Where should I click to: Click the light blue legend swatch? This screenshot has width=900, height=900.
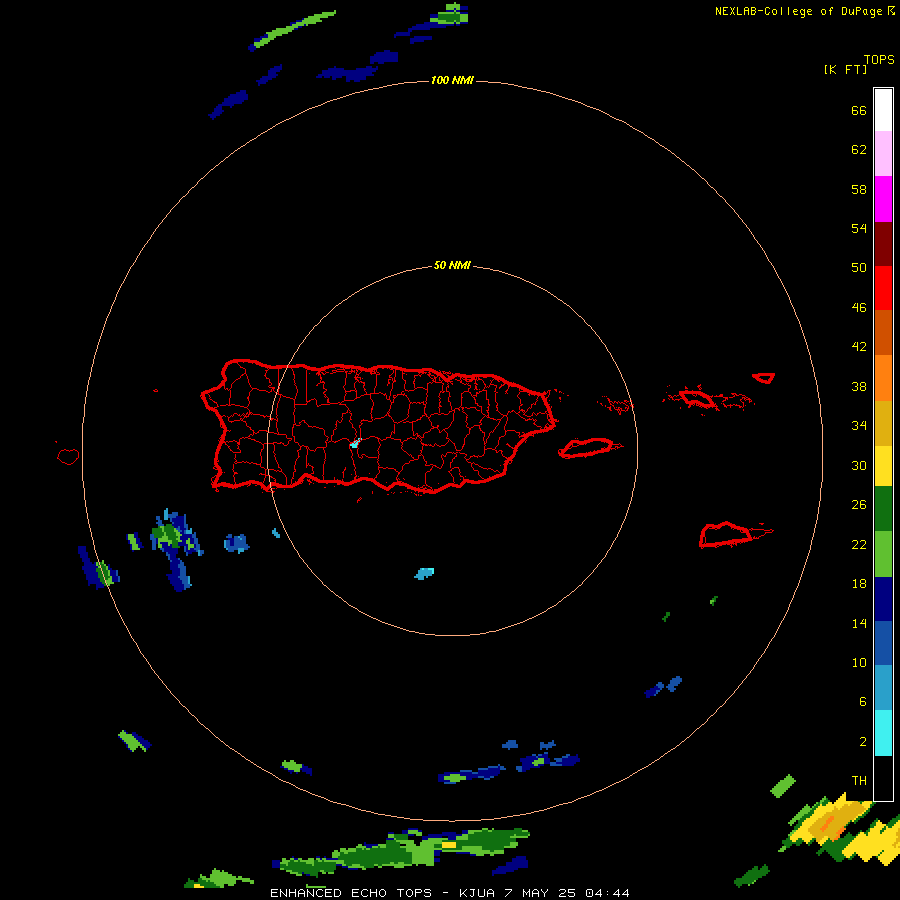883,688
